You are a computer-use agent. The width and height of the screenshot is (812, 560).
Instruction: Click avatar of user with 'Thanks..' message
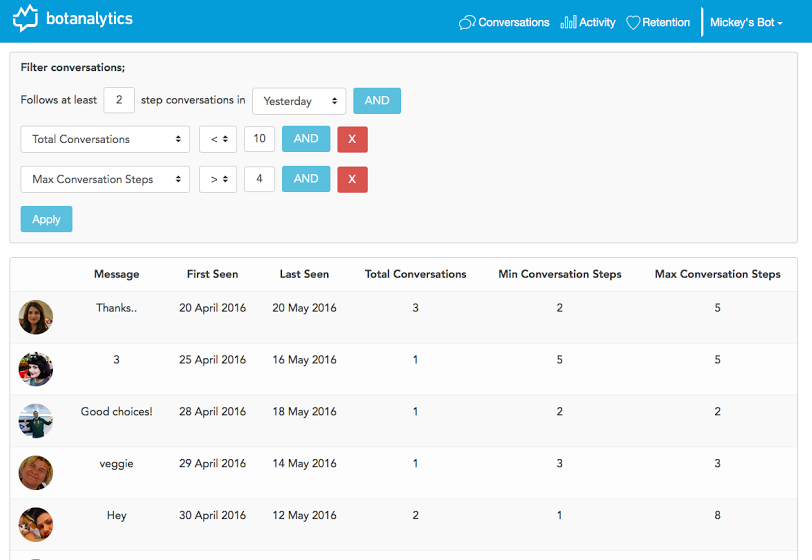click(36, 317)
